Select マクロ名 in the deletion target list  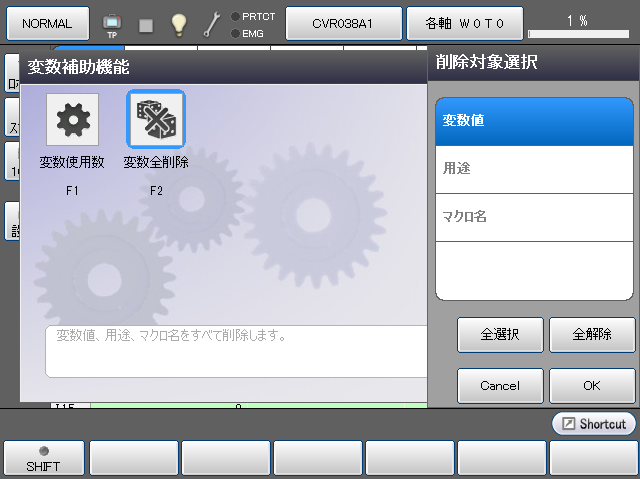pyautogui.click(x=534, y=216)
